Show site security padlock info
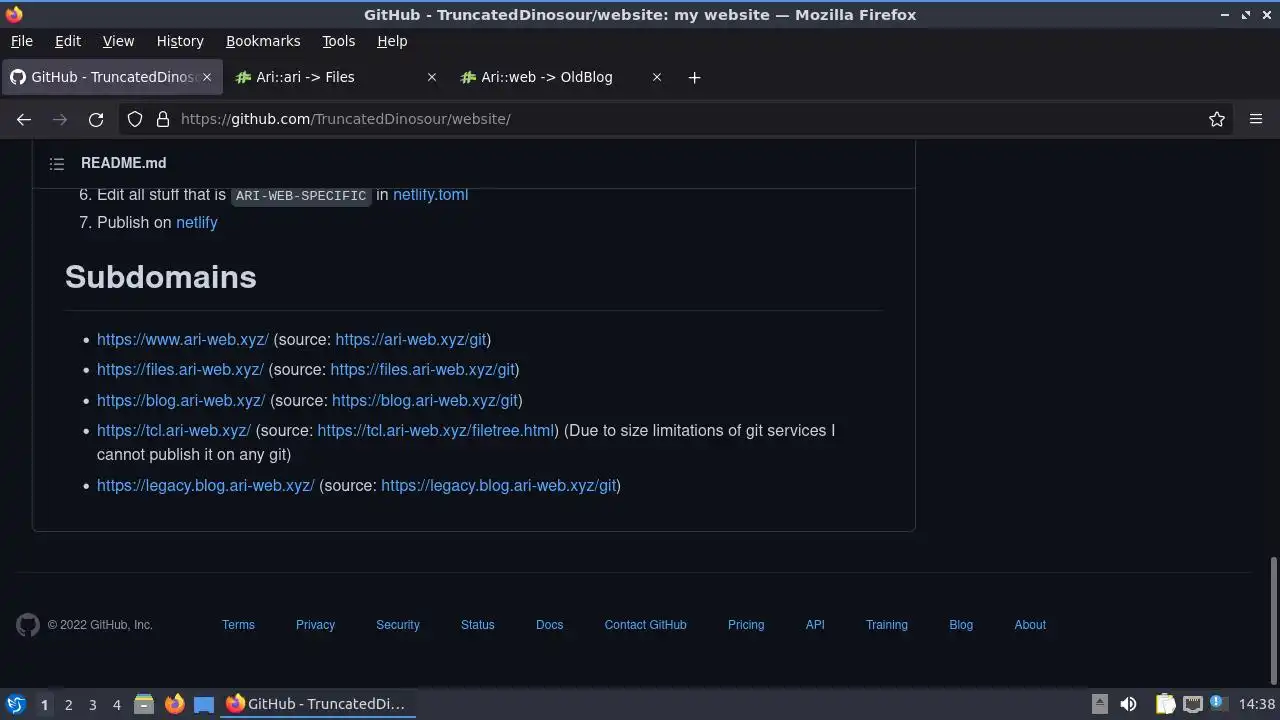Image resolution: width=1280 pixels, height=720 pixels. tap(163, 119)
